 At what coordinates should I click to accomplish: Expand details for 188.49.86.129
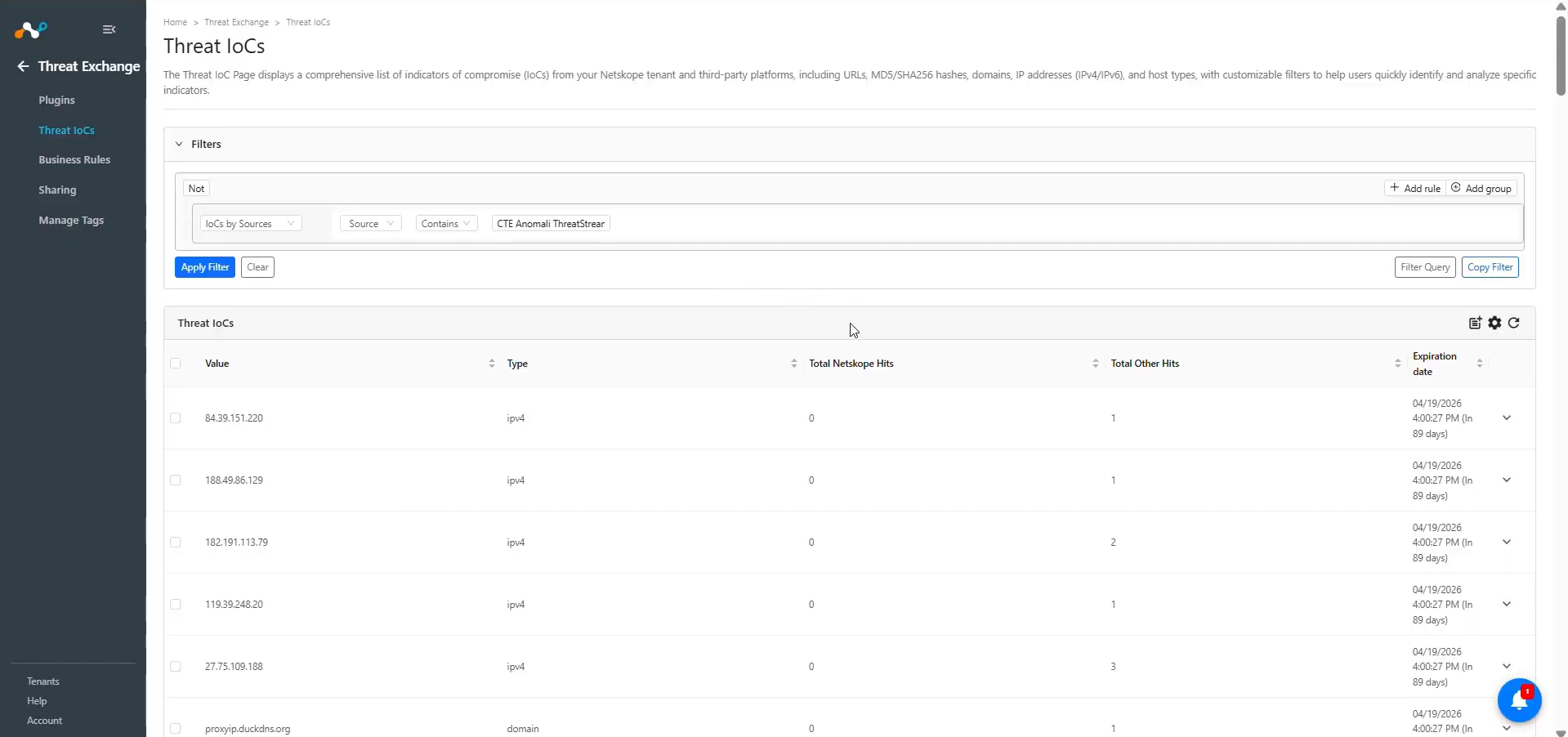tap(1507, 480)
